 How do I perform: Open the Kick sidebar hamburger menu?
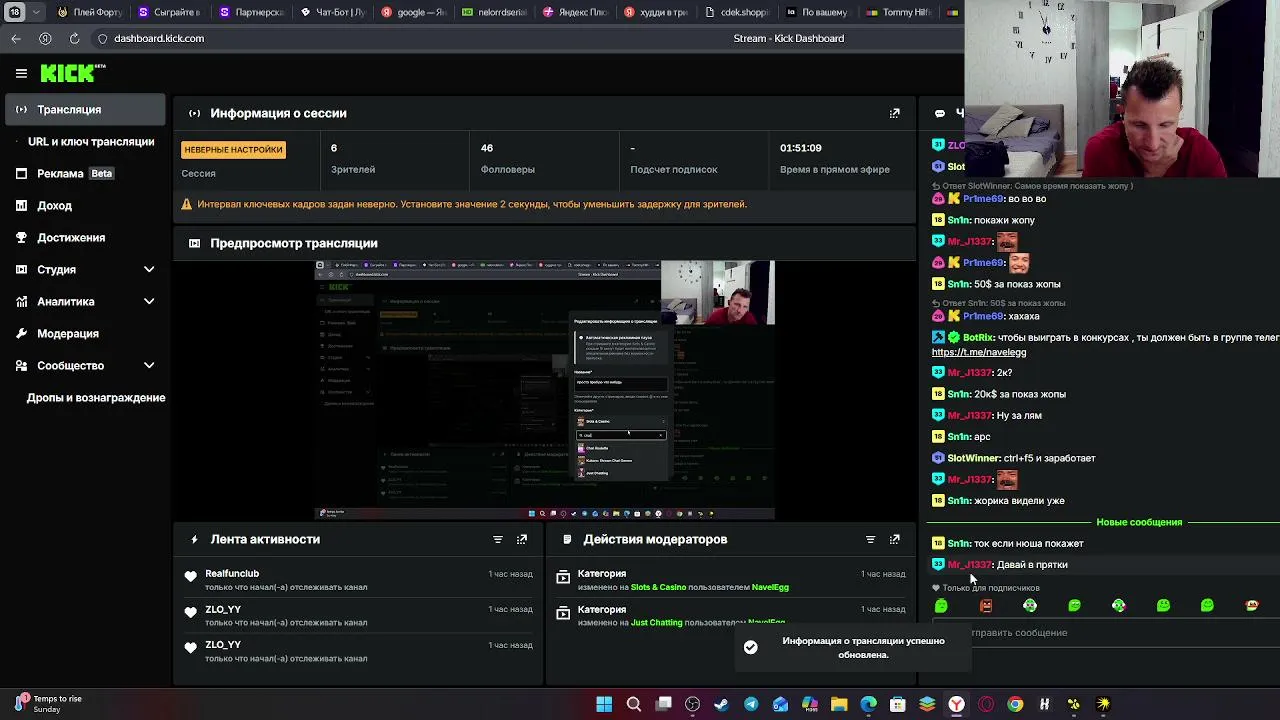21,73
